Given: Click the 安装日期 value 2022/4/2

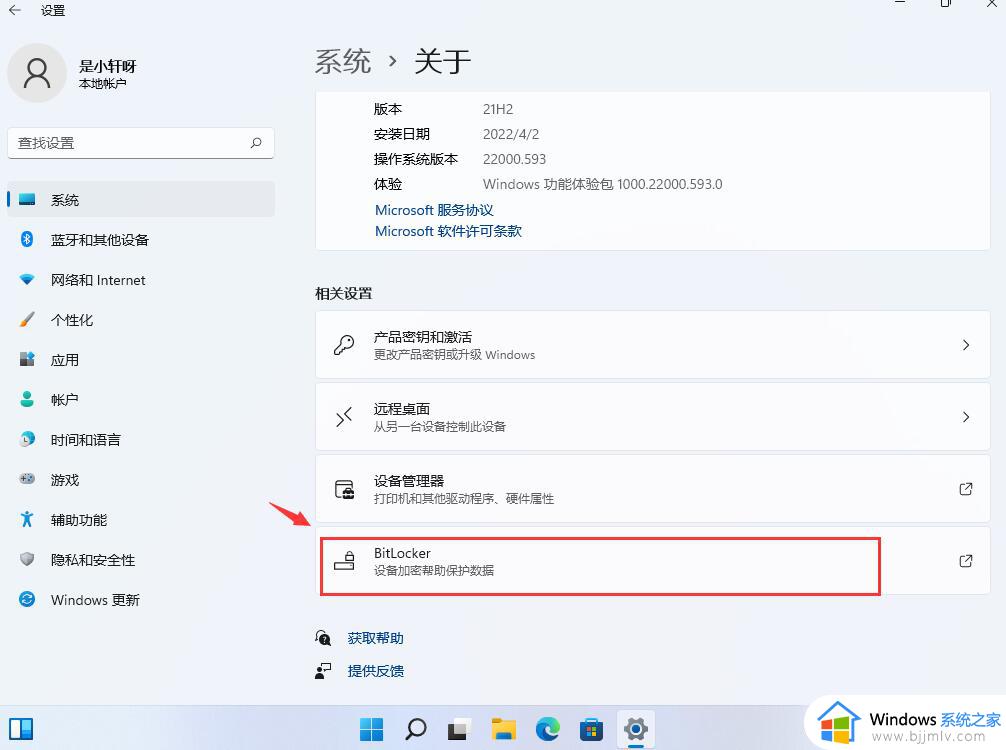Looking at the screenshot, I should click(x=511, y=134).
